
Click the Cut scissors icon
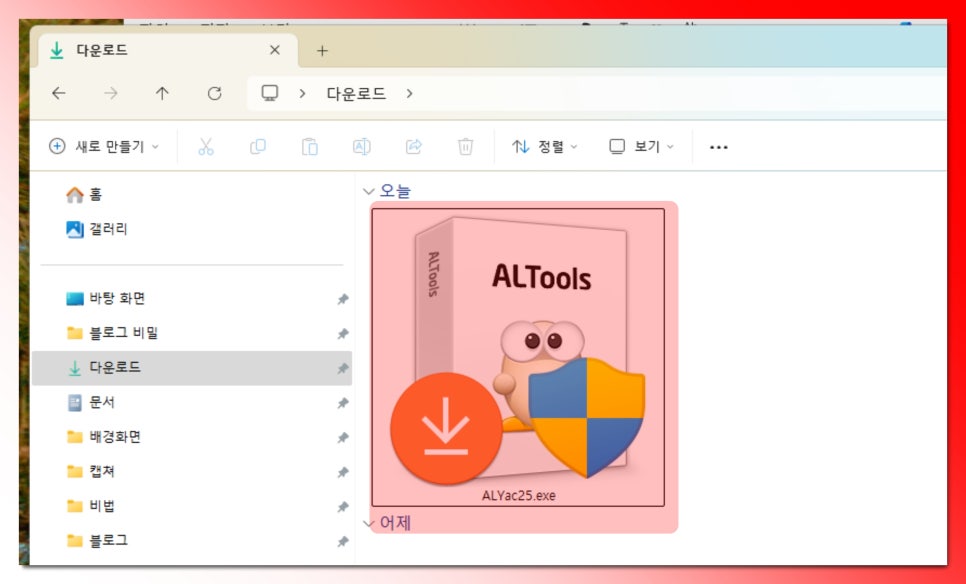206,147
